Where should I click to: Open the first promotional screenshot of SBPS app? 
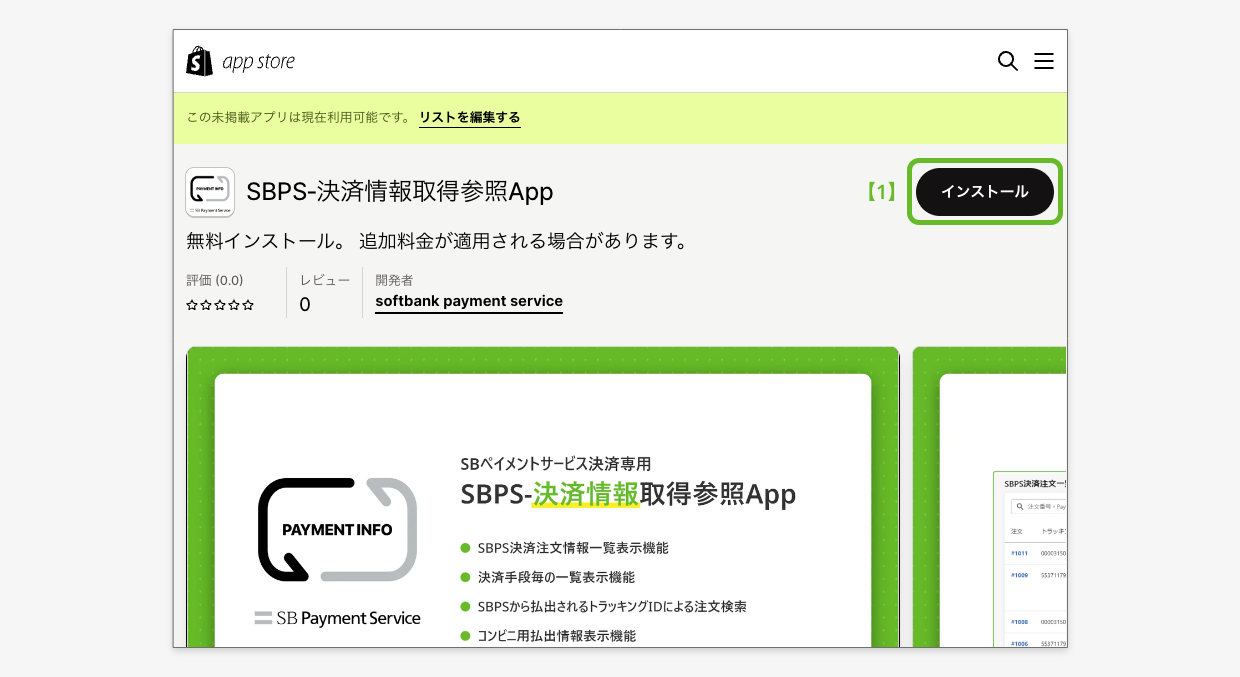543,497
